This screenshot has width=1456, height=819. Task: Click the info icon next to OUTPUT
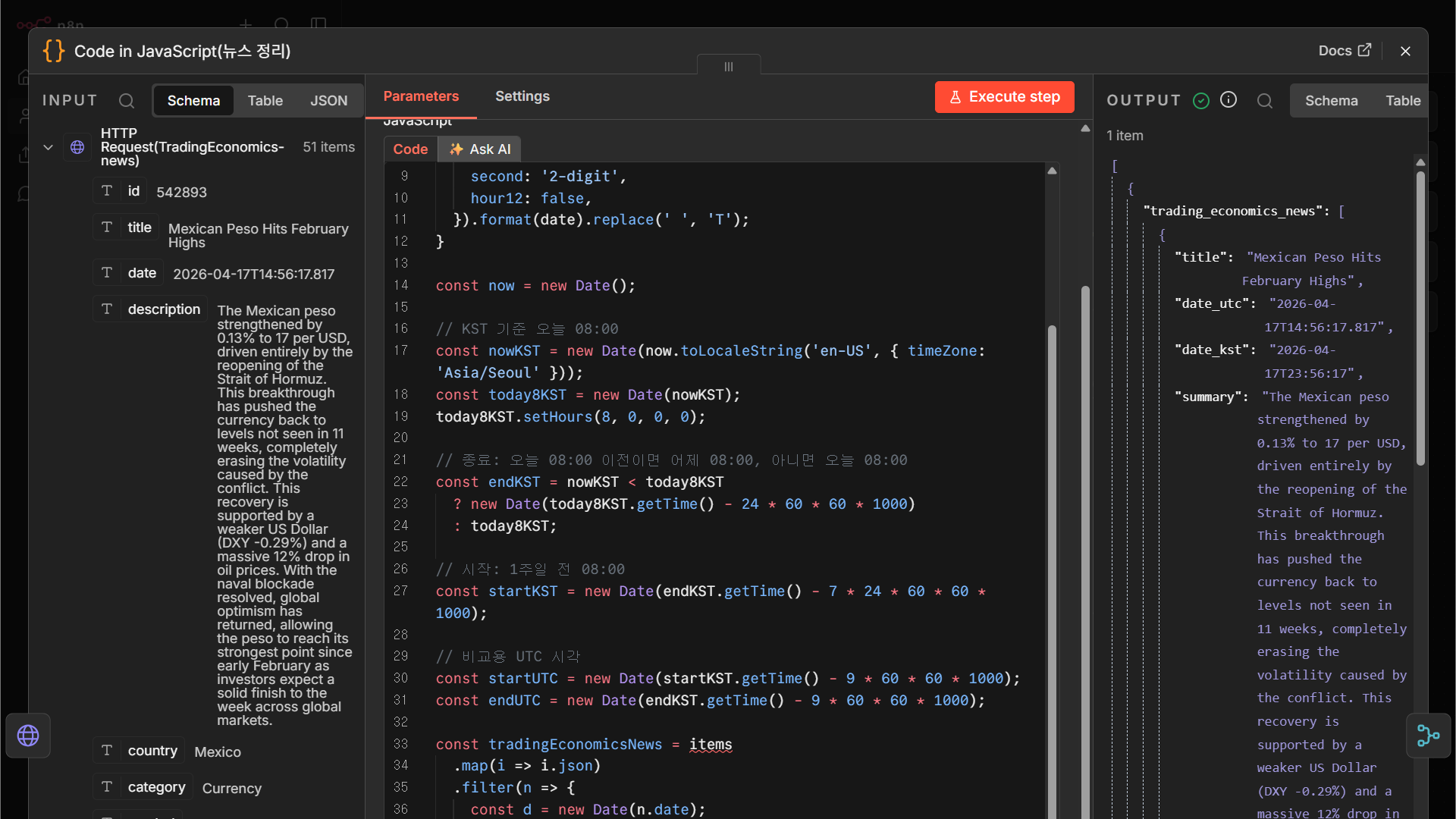tap(1228, 100)
